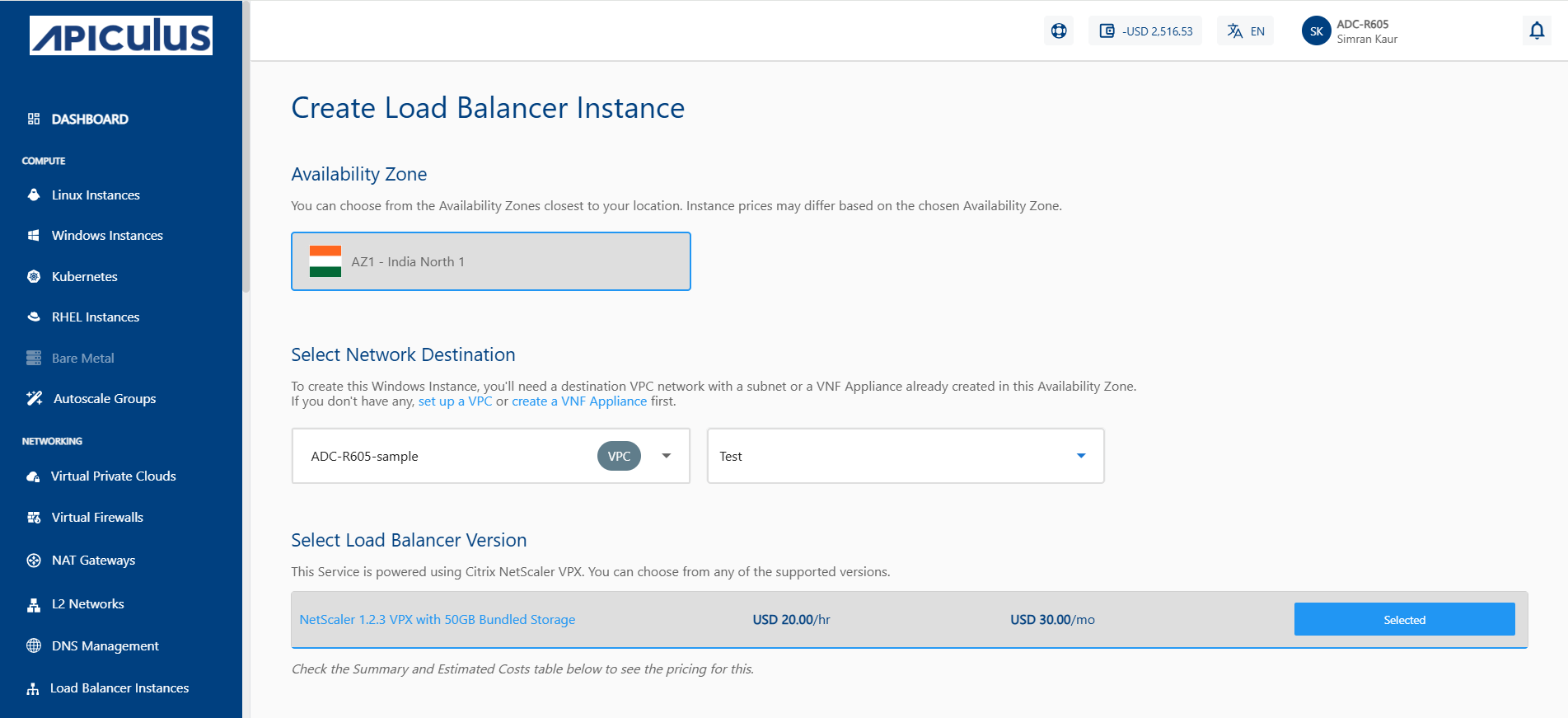Click the DNS Management globe icon
Screen dimensions: 1568x718
click(34, 645)
